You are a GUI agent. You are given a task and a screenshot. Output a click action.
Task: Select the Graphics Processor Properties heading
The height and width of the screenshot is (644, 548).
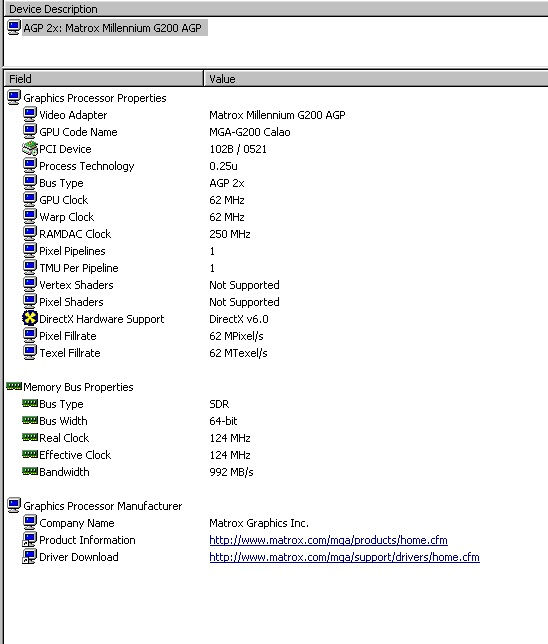(x=95, y=98)
